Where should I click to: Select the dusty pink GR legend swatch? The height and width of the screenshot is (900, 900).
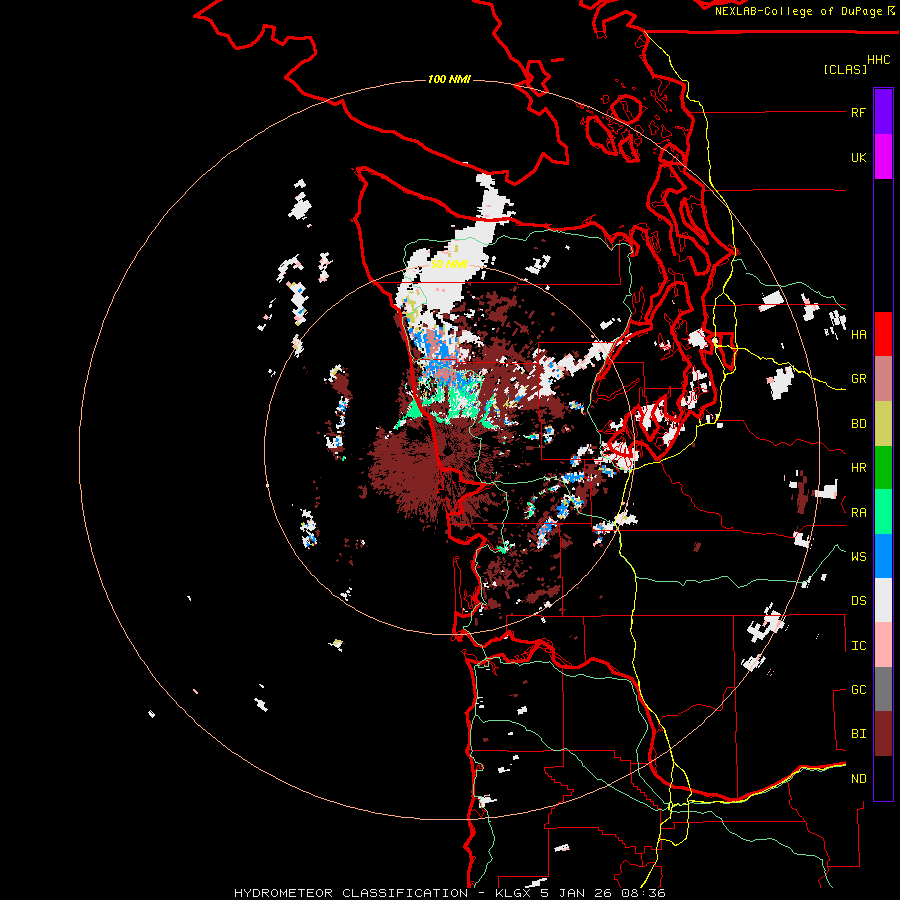tap(883, 379)
